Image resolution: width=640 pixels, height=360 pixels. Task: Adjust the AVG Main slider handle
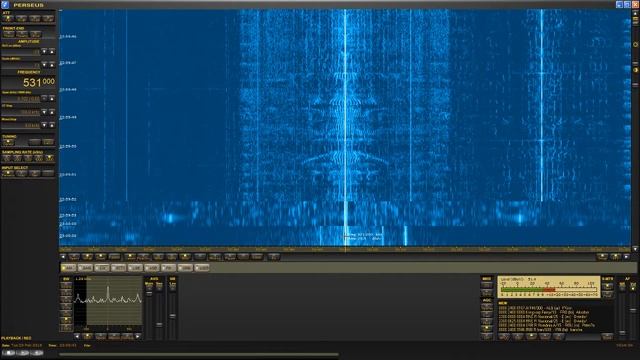click(149, 293)
